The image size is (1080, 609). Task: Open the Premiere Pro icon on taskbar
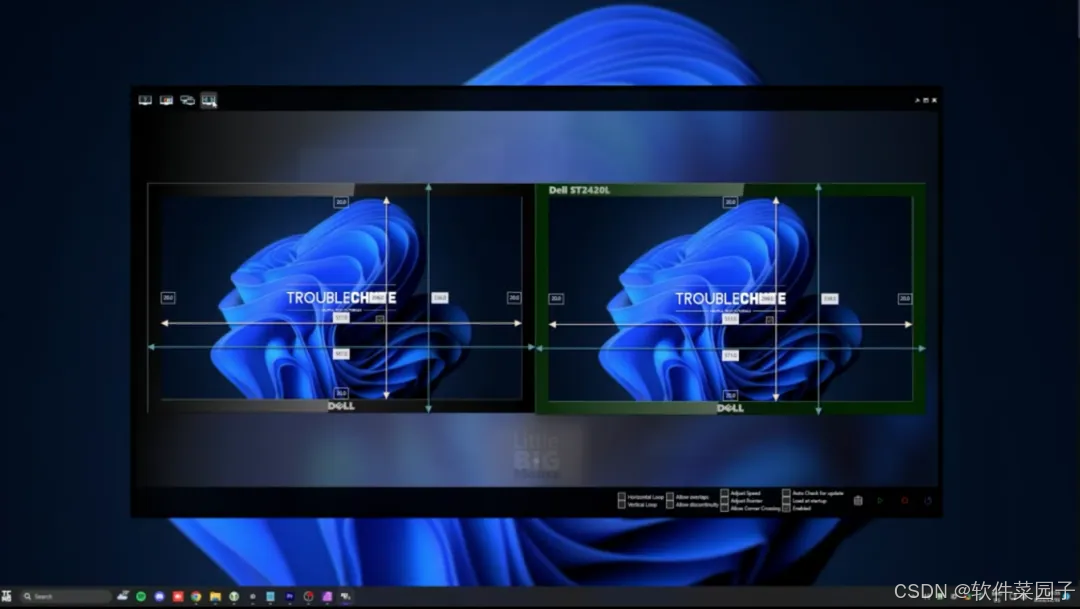(290, 597)
